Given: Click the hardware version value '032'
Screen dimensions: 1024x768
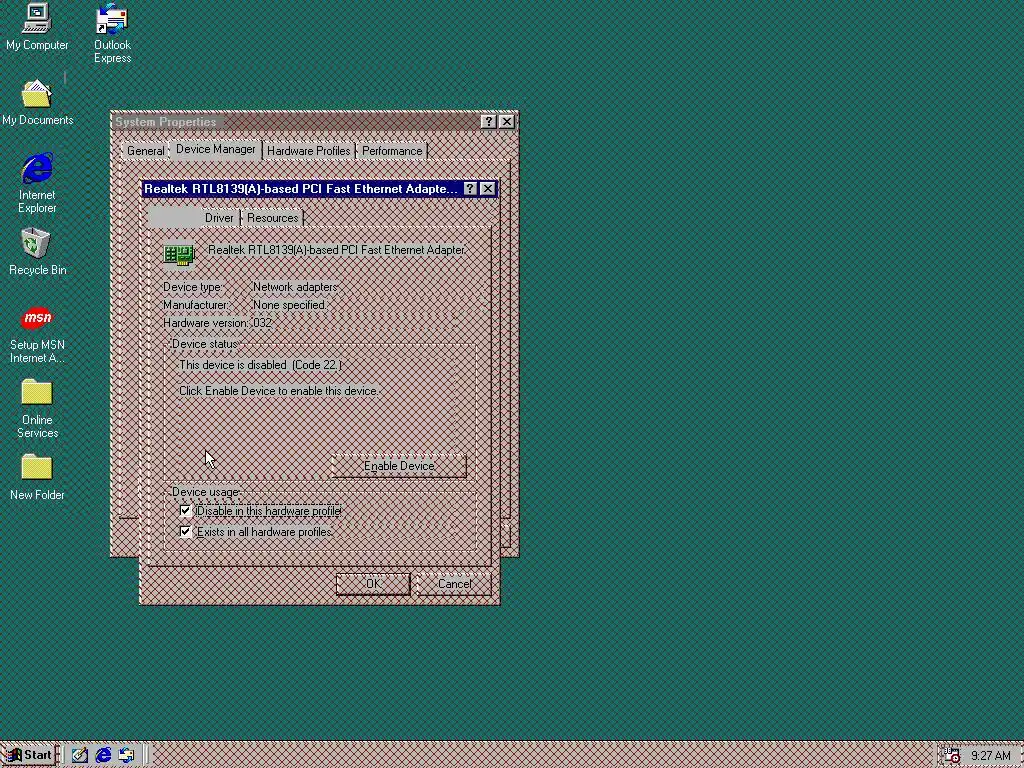Looking at the screenshot, I should tap(263, 323).
